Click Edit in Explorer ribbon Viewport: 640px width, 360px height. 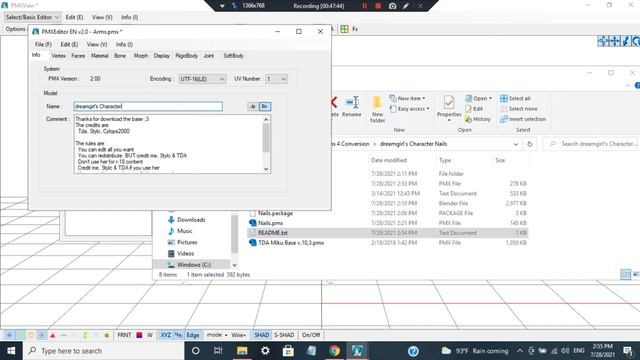(474, 109)
